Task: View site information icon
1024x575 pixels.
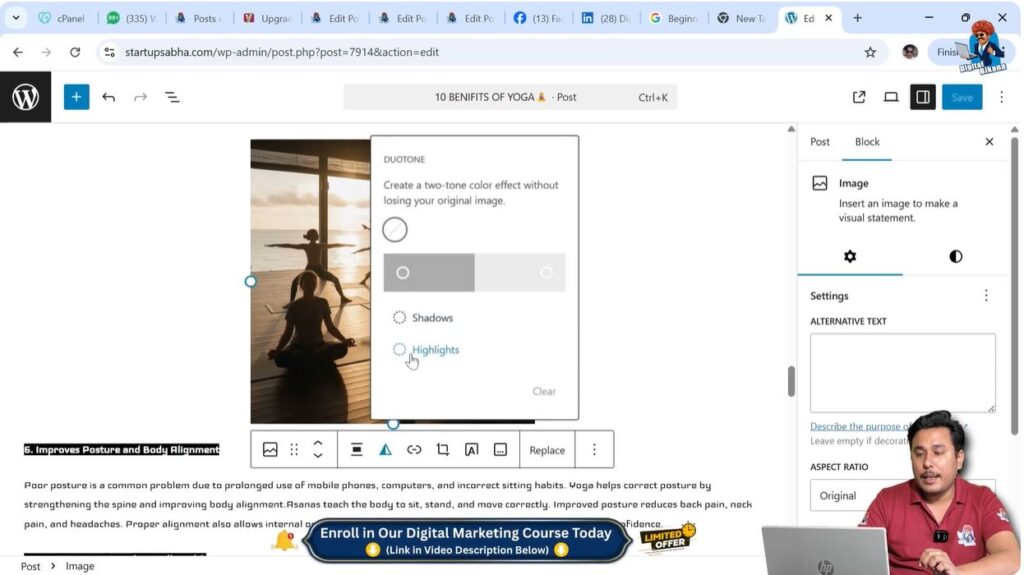Action: [x=109, y=52]
